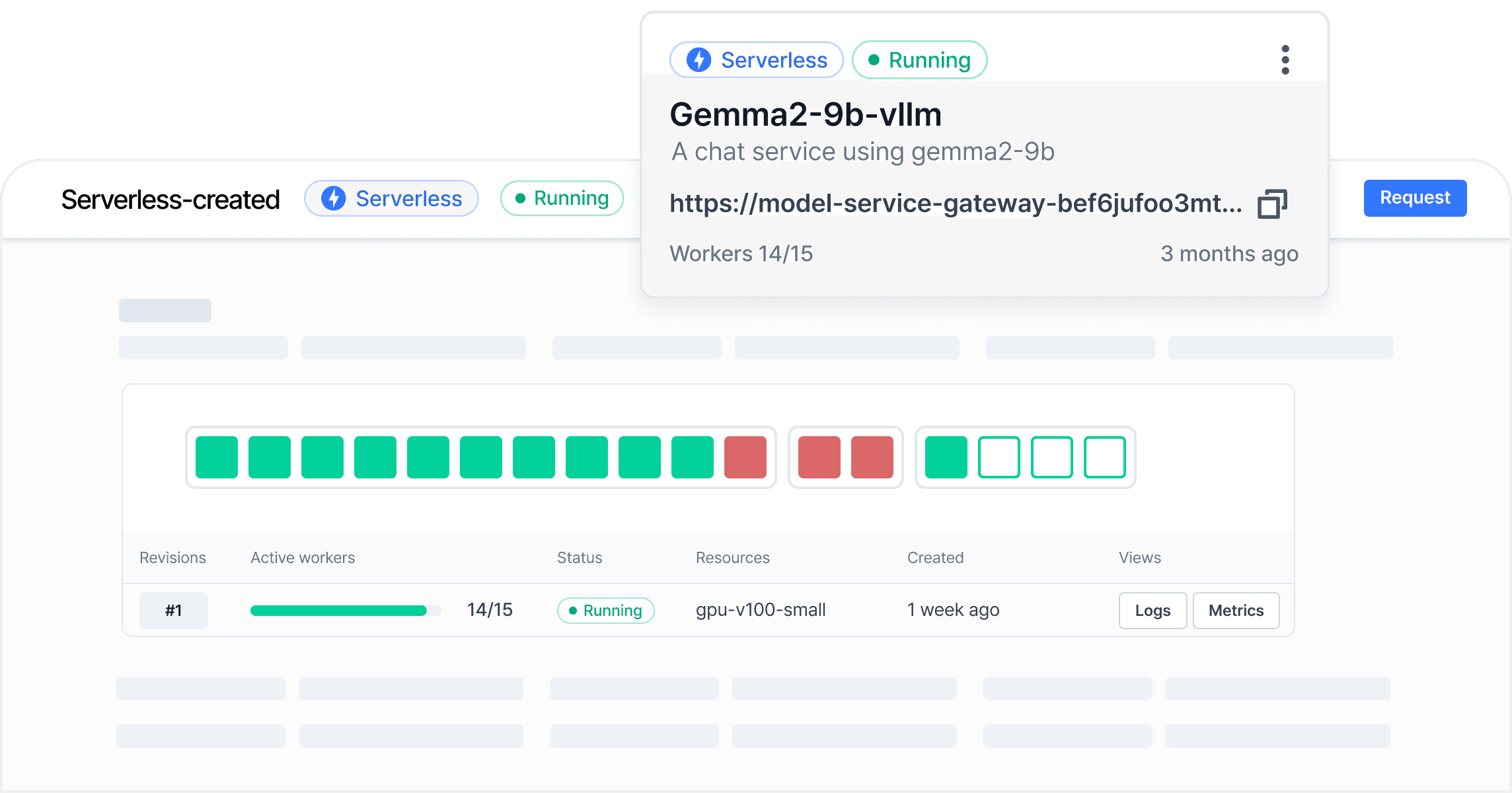
Task: Click the Running status badge in revision row
Action: pyautogui.click(x=605, y=611)
